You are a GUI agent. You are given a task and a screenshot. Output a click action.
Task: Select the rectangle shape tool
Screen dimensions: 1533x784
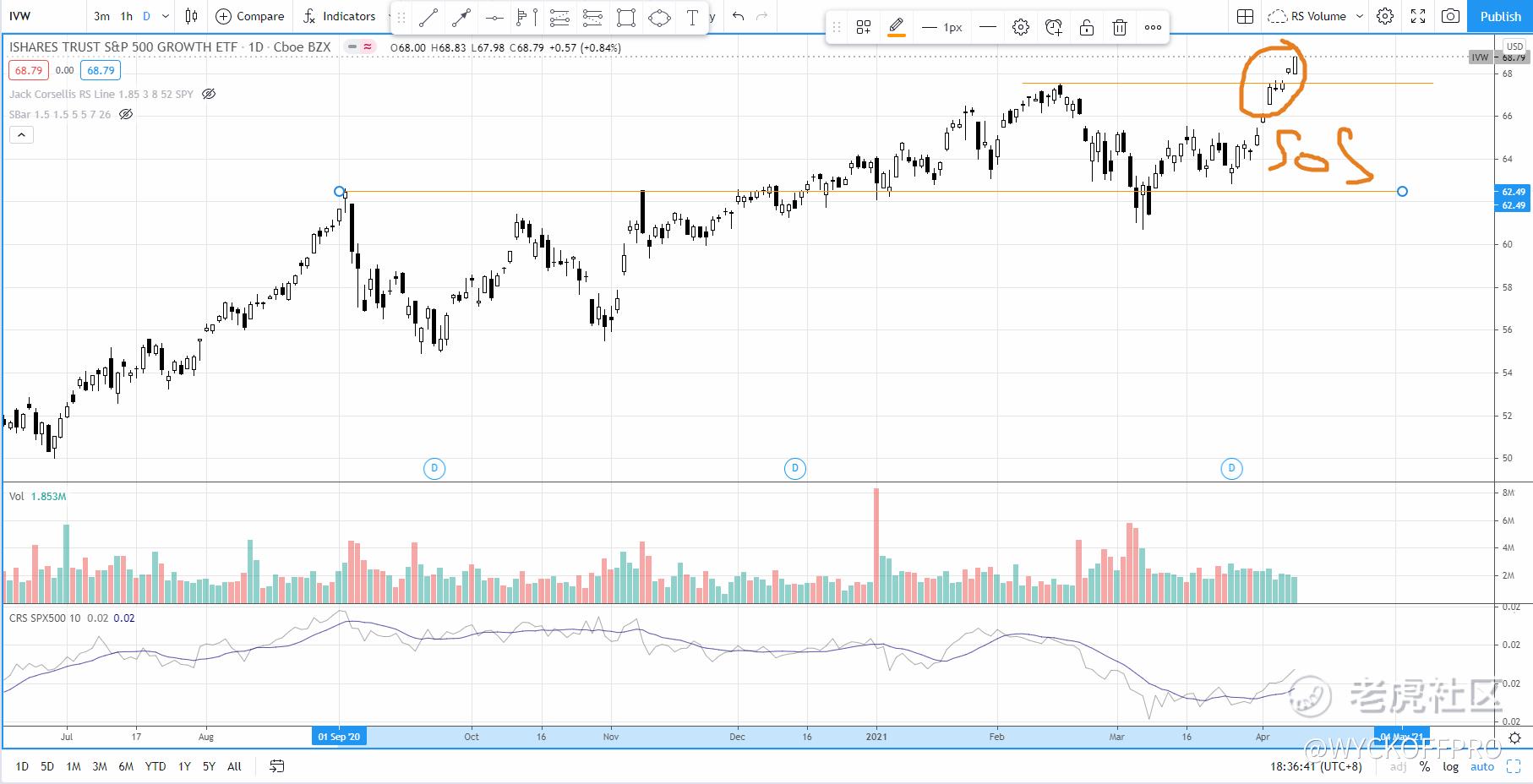pos(626,17)
